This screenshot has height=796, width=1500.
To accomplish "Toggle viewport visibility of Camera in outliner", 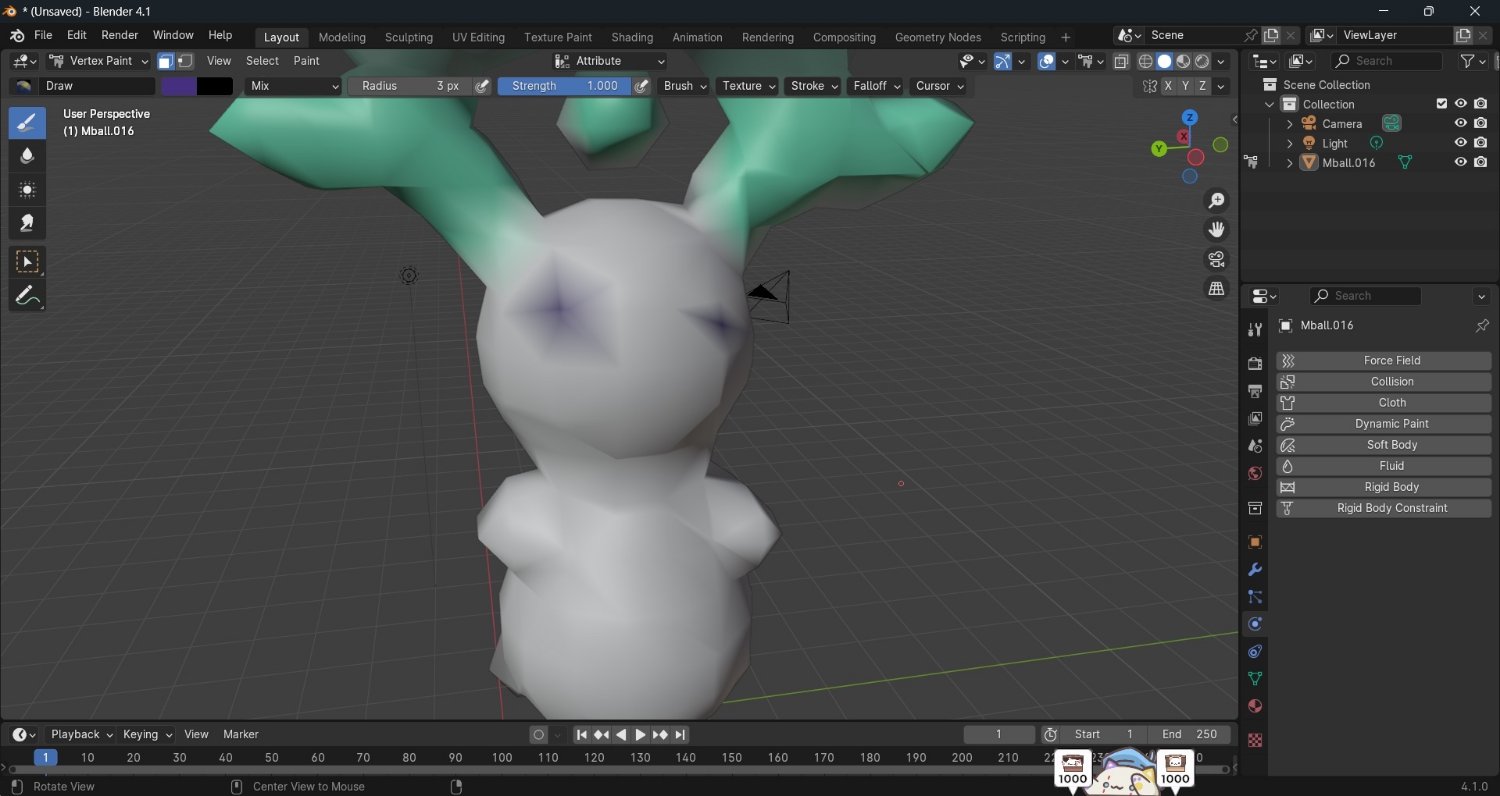I will 1461,123.
